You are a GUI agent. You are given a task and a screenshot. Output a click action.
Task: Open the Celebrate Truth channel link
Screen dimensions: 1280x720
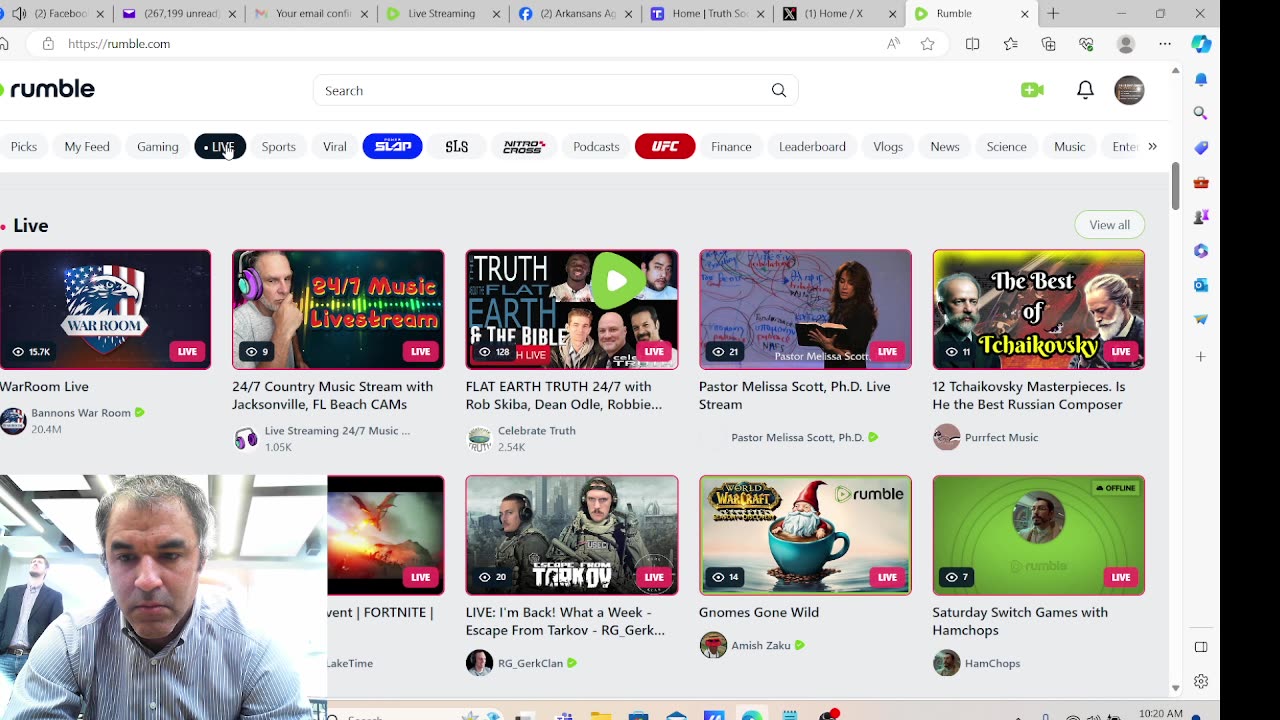point(537,430)
